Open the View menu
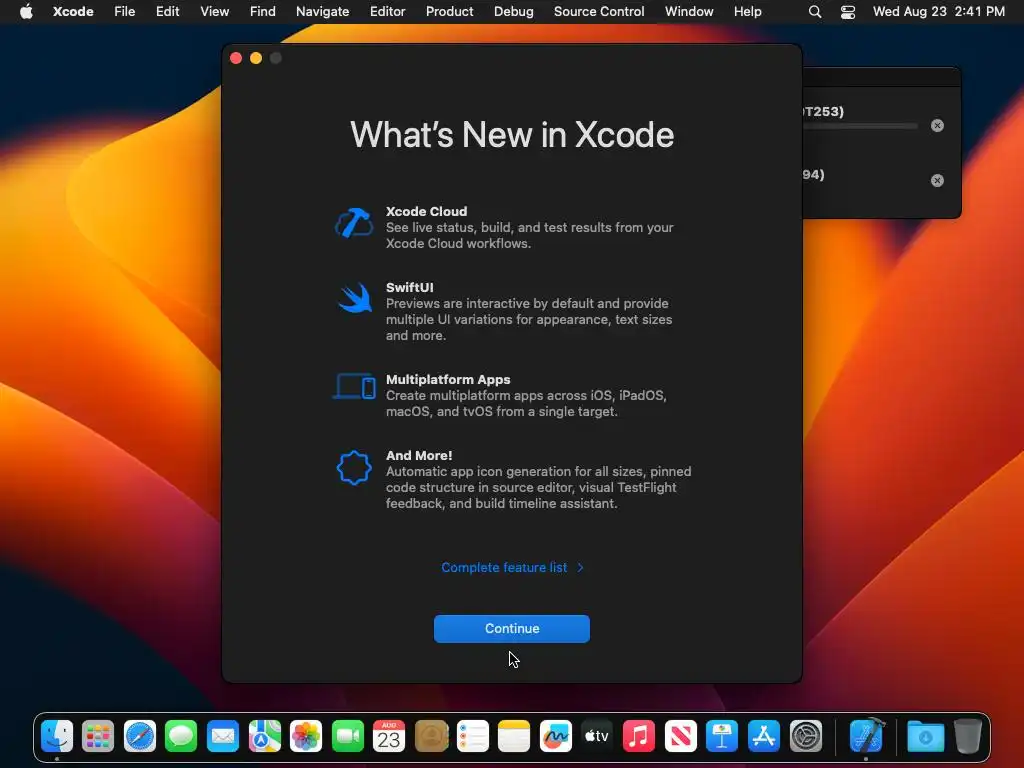 tap(214, 11)
